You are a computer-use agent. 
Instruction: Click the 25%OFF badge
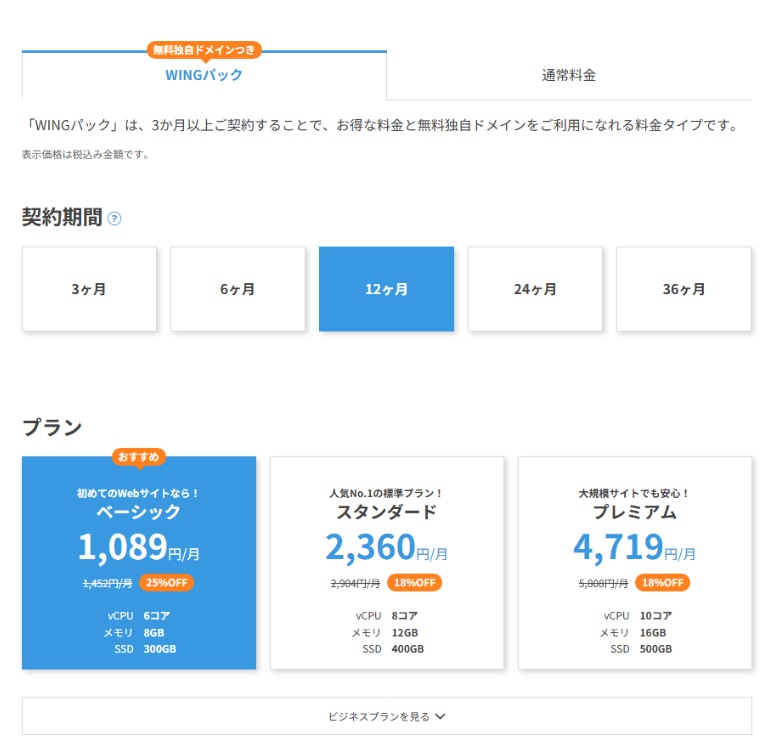[167, 582]
